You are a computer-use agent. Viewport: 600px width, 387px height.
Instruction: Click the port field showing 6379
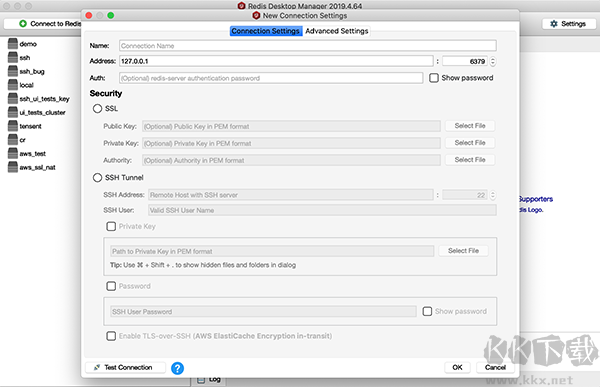(x=465, y=61)
